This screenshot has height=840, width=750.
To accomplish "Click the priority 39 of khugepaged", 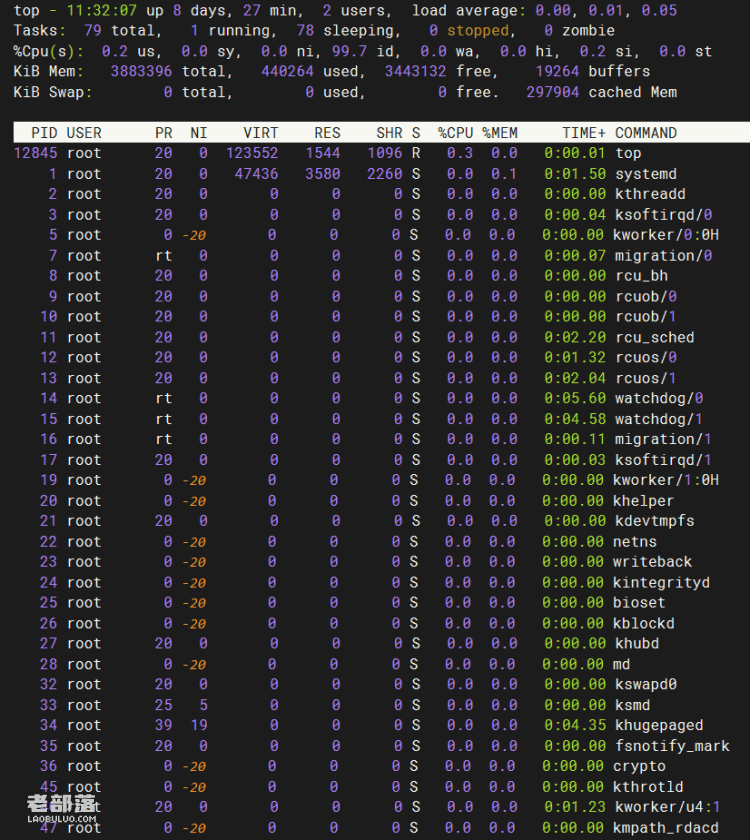I will tap(163, 725).
